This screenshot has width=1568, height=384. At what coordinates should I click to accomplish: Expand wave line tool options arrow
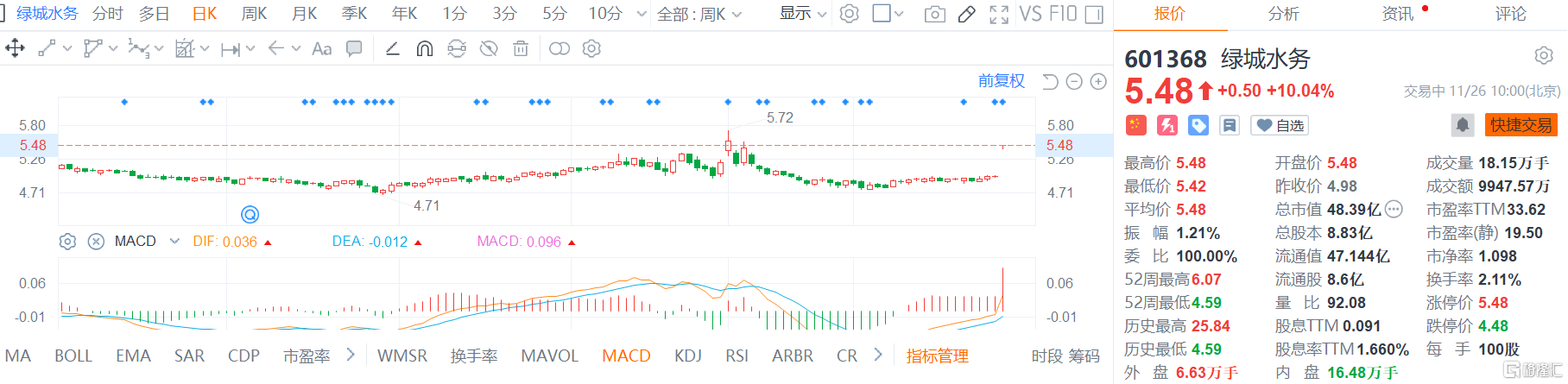pyautogui.click(x=159, y=49)
